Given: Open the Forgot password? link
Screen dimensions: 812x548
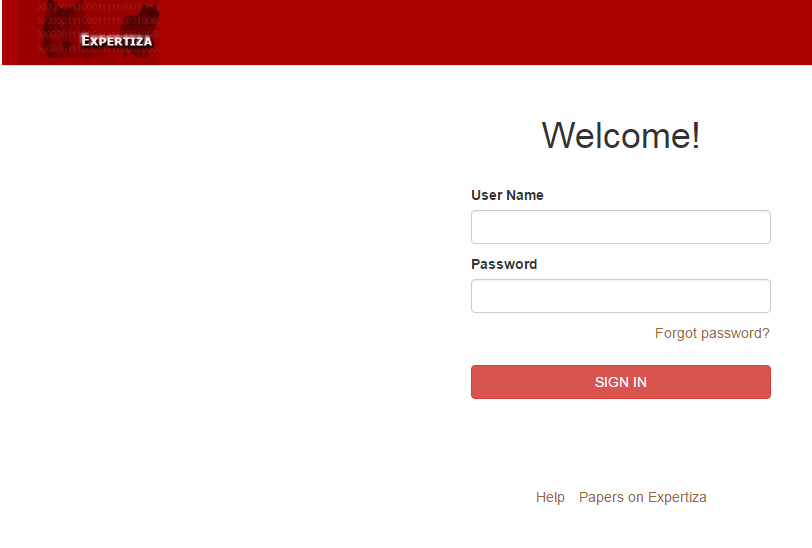Looking at the screenshot, I should point(712,333).
